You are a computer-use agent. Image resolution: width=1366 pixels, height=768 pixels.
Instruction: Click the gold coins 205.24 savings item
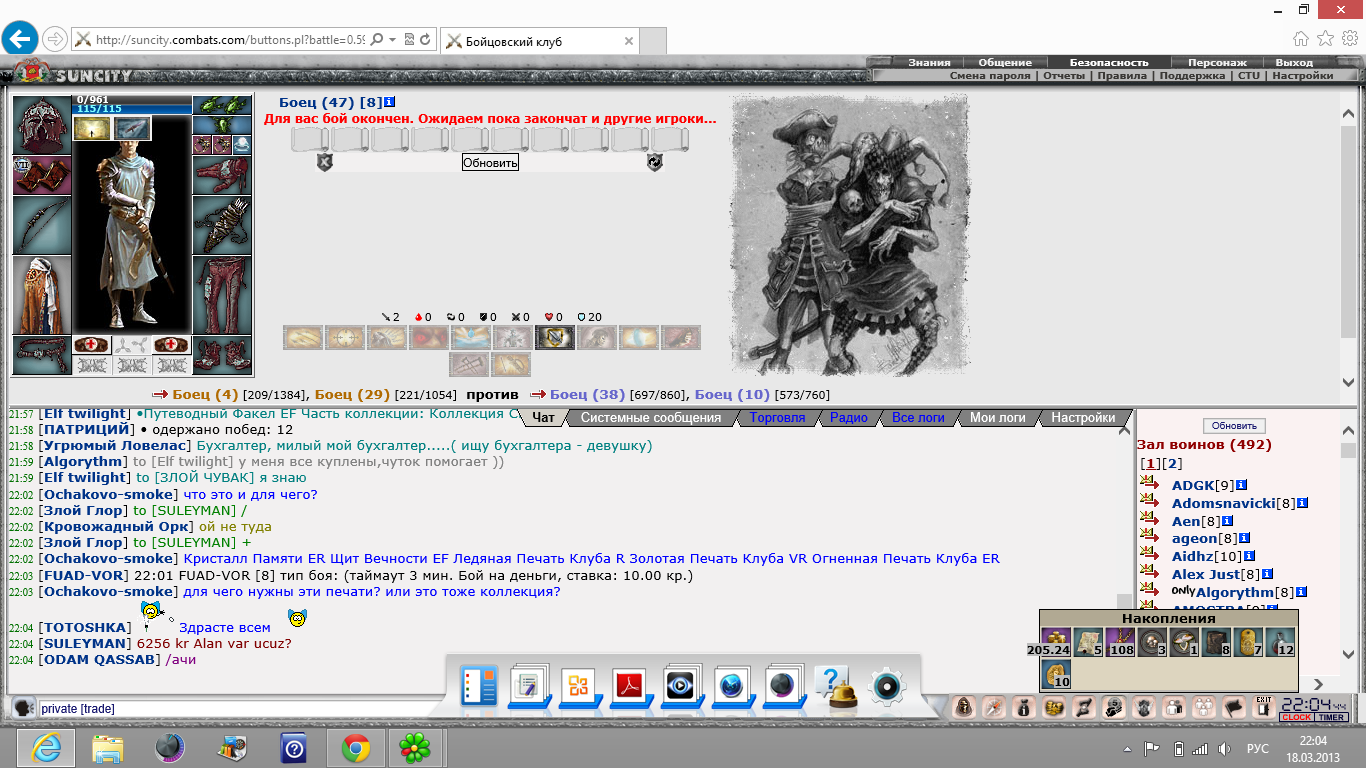(1055, 642)
